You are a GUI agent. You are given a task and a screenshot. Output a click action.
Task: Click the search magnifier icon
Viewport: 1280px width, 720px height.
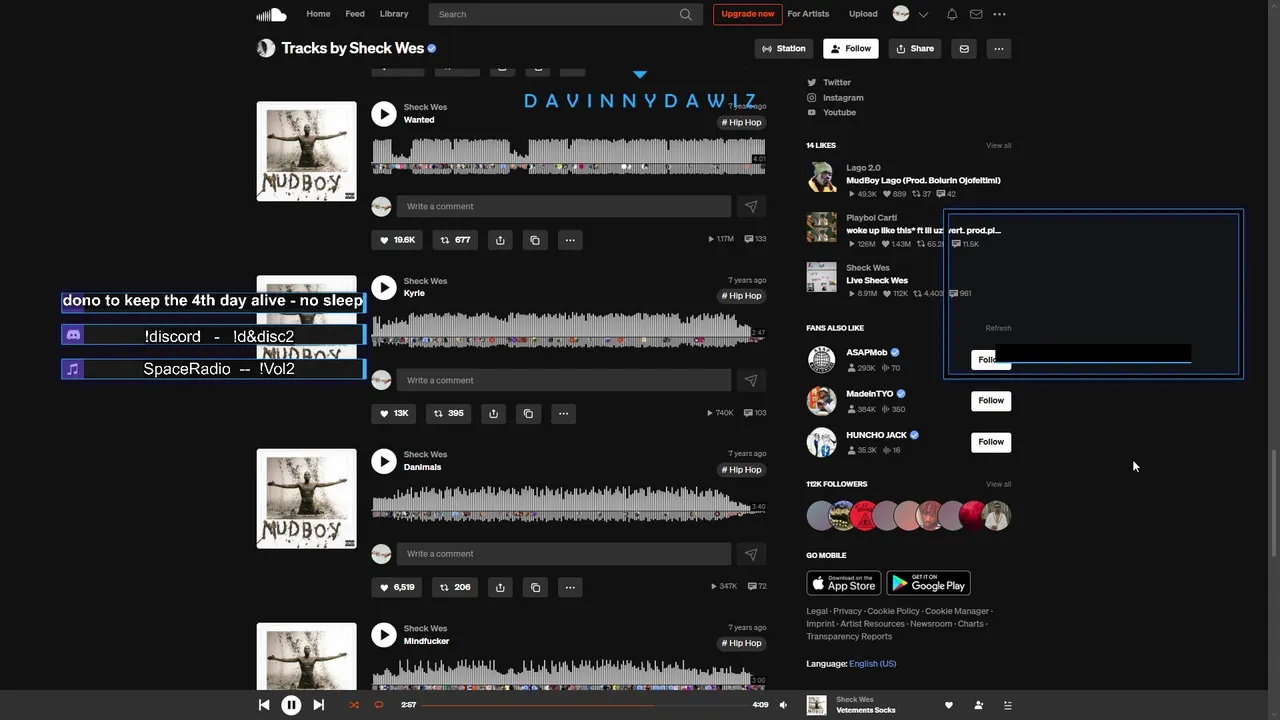coord(686,14)
